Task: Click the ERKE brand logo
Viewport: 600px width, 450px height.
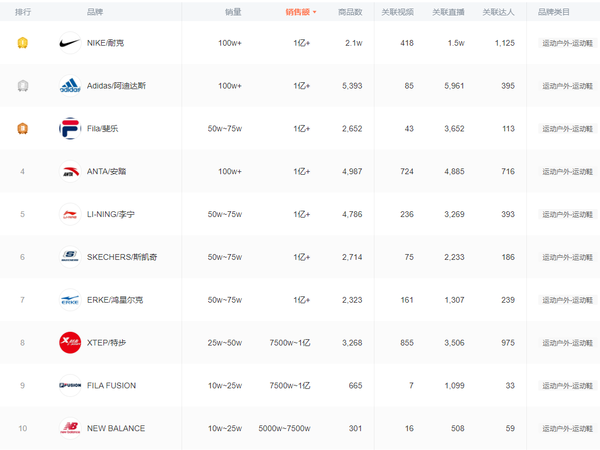Action: pos(70,300)
